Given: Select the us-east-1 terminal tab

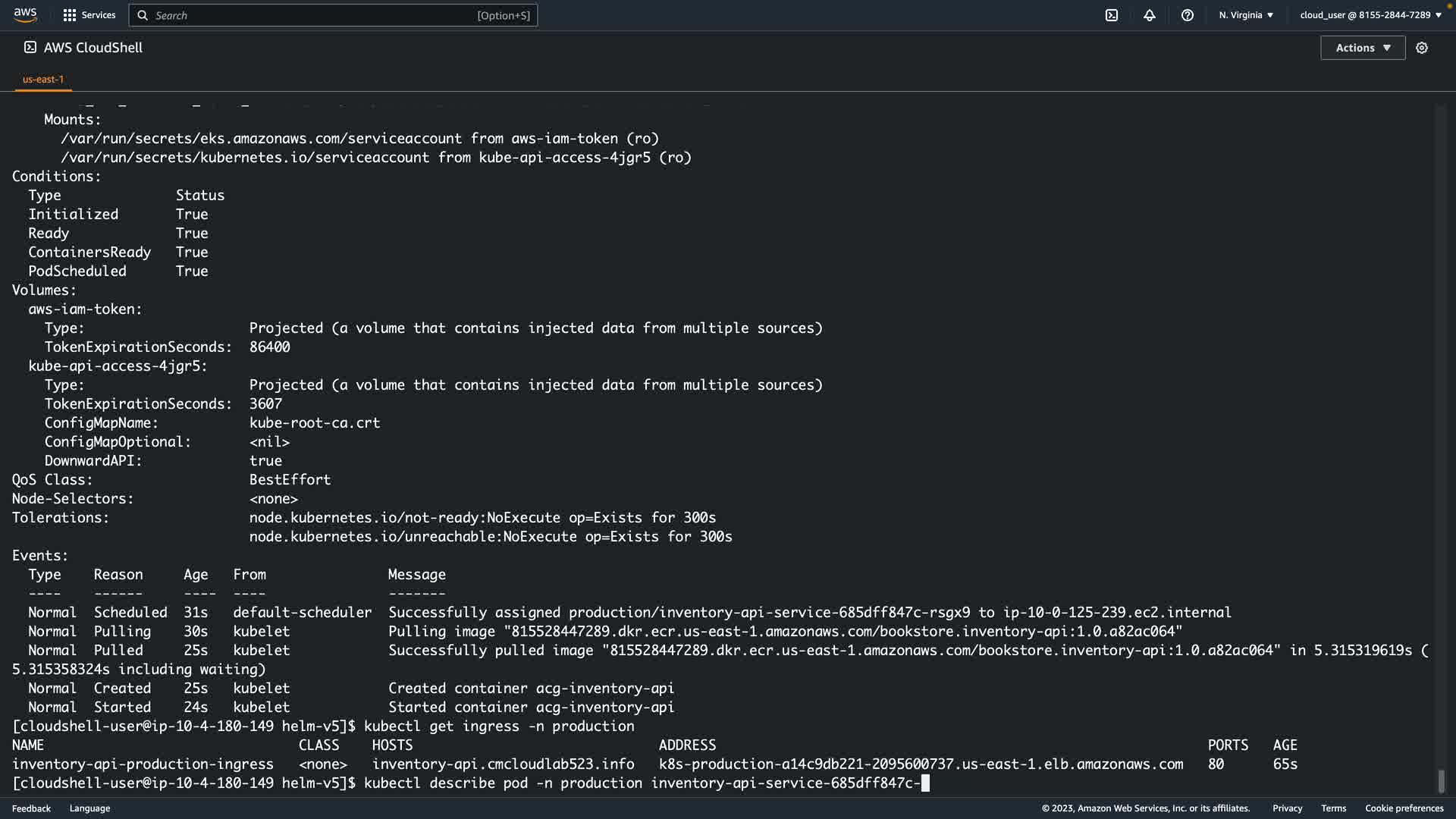Looking at the screenshot, I should (43, 79).
